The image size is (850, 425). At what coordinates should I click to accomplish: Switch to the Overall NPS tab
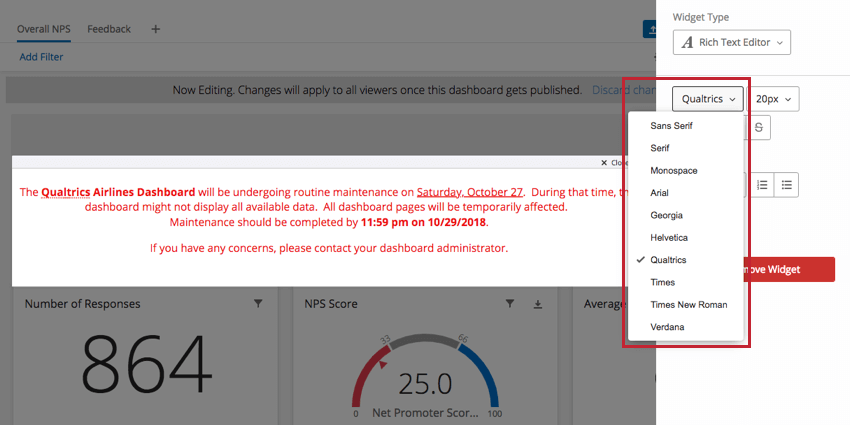point(43,29)
